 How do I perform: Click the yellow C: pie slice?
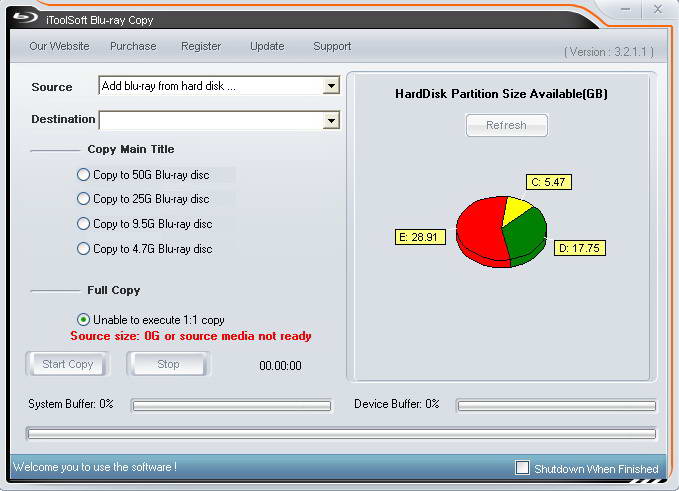[516, 208]
